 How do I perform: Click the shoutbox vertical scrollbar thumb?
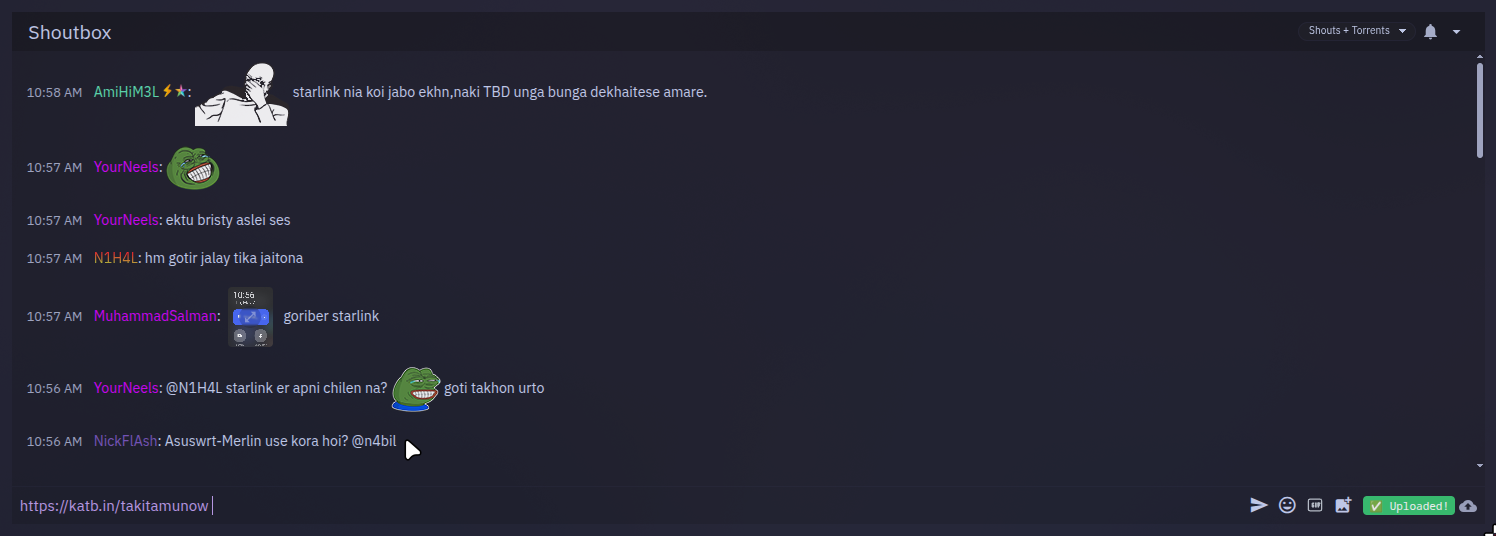point(1480,110)
